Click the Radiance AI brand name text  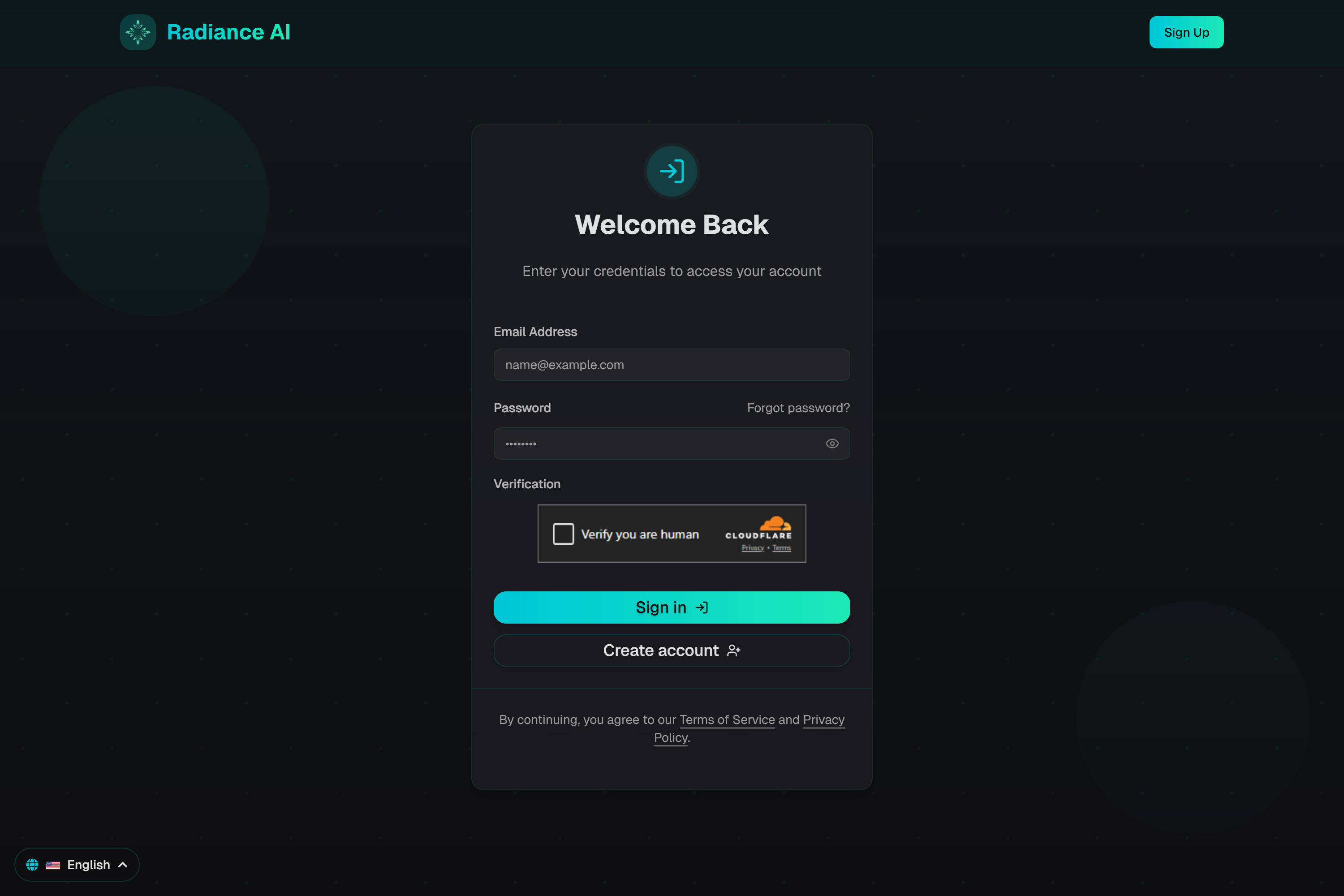[228, 32]
